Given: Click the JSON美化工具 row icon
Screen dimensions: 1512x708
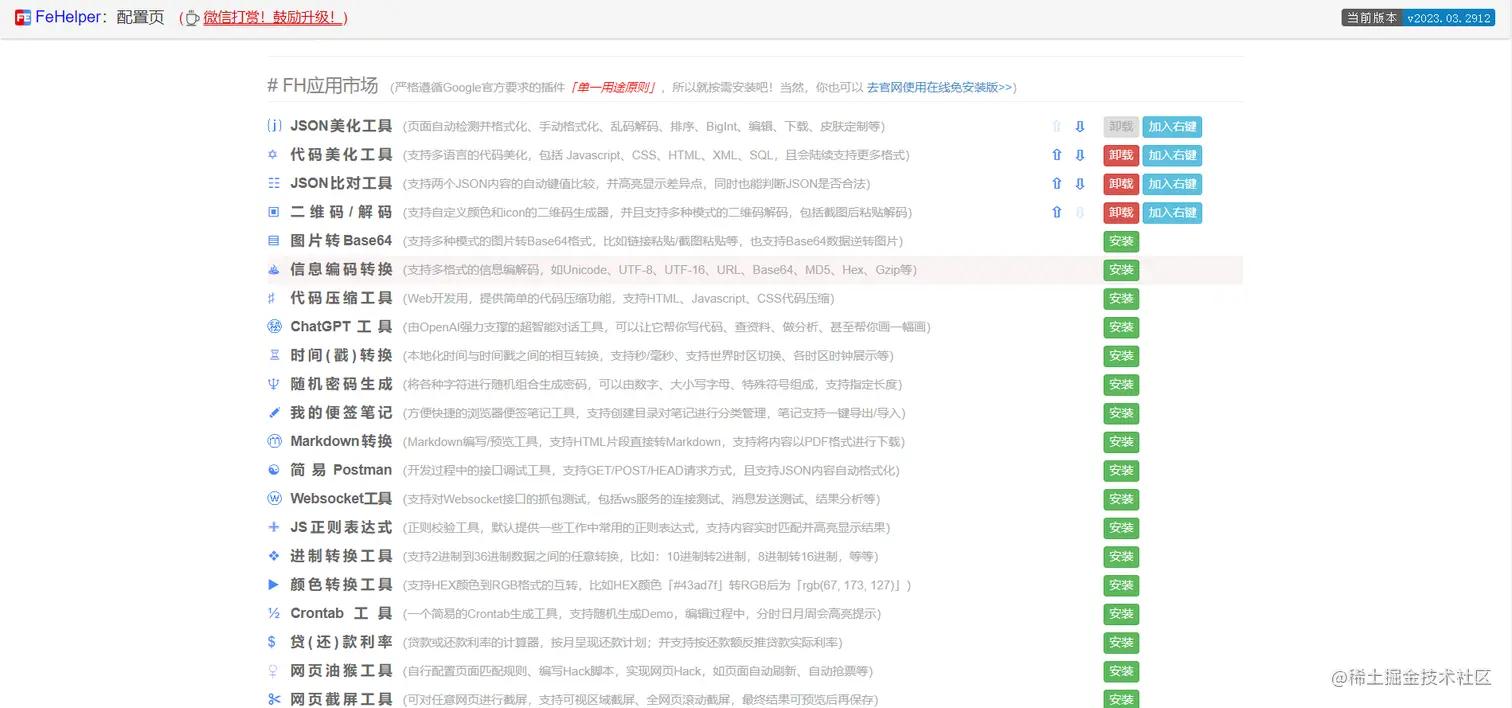Looking at the screenshot, I should tap(274, 127).
